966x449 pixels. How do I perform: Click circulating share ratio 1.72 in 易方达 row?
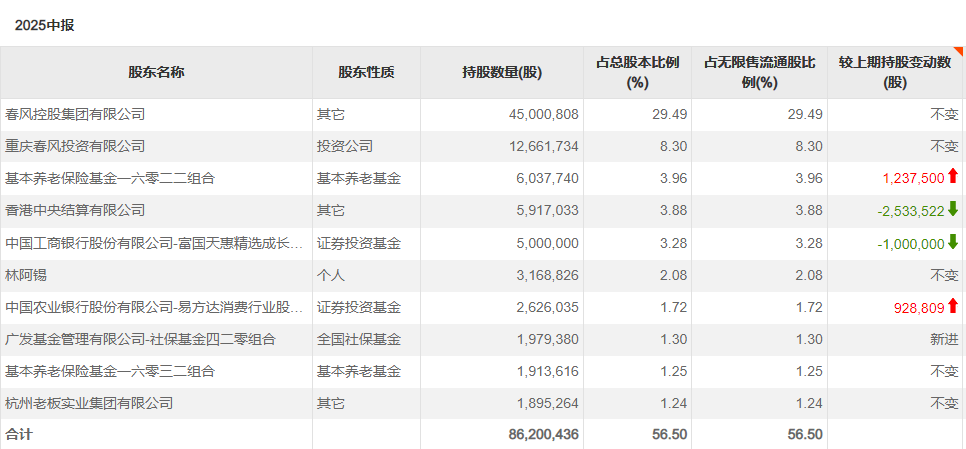coord(809,307)
